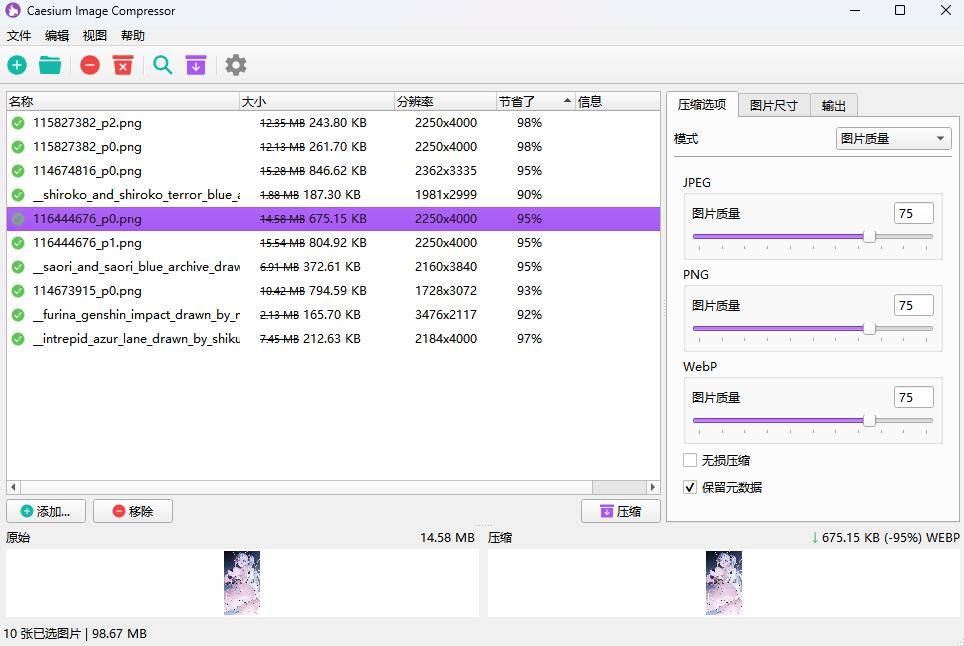Viewport: 964px width, 646px height.
Task: Switch to the 图片尺寸 tab
Action: (x=774, y=106)
